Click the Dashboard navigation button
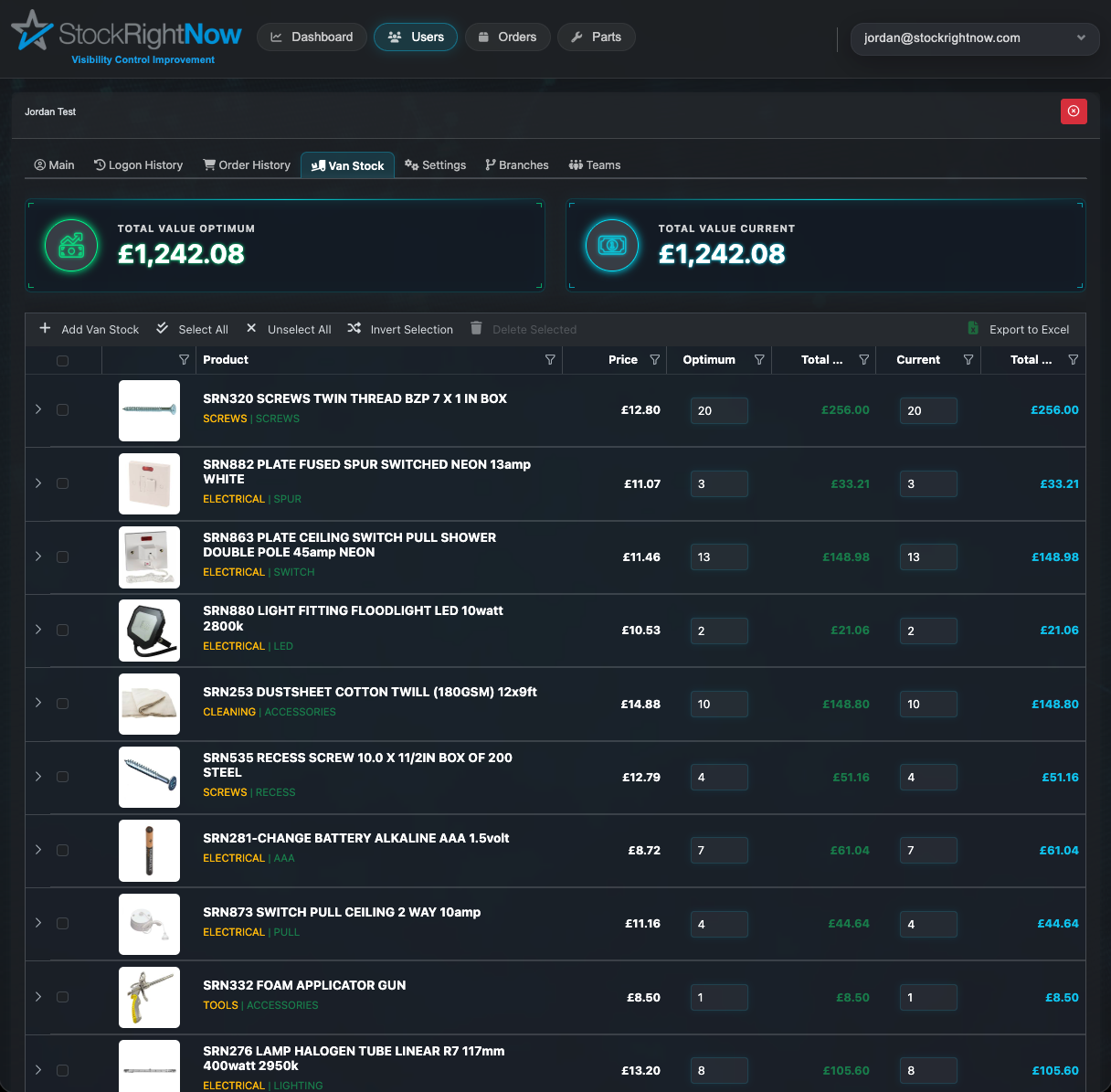Viewport: 1111px width, 1092px height. 312,37
